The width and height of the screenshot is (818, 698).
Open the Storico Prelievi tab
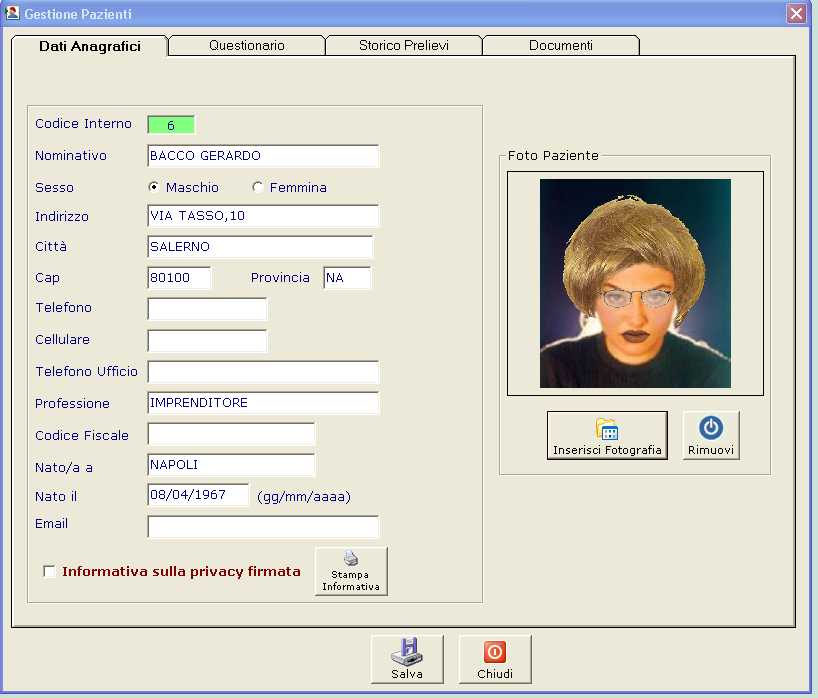tap(404, 45)
